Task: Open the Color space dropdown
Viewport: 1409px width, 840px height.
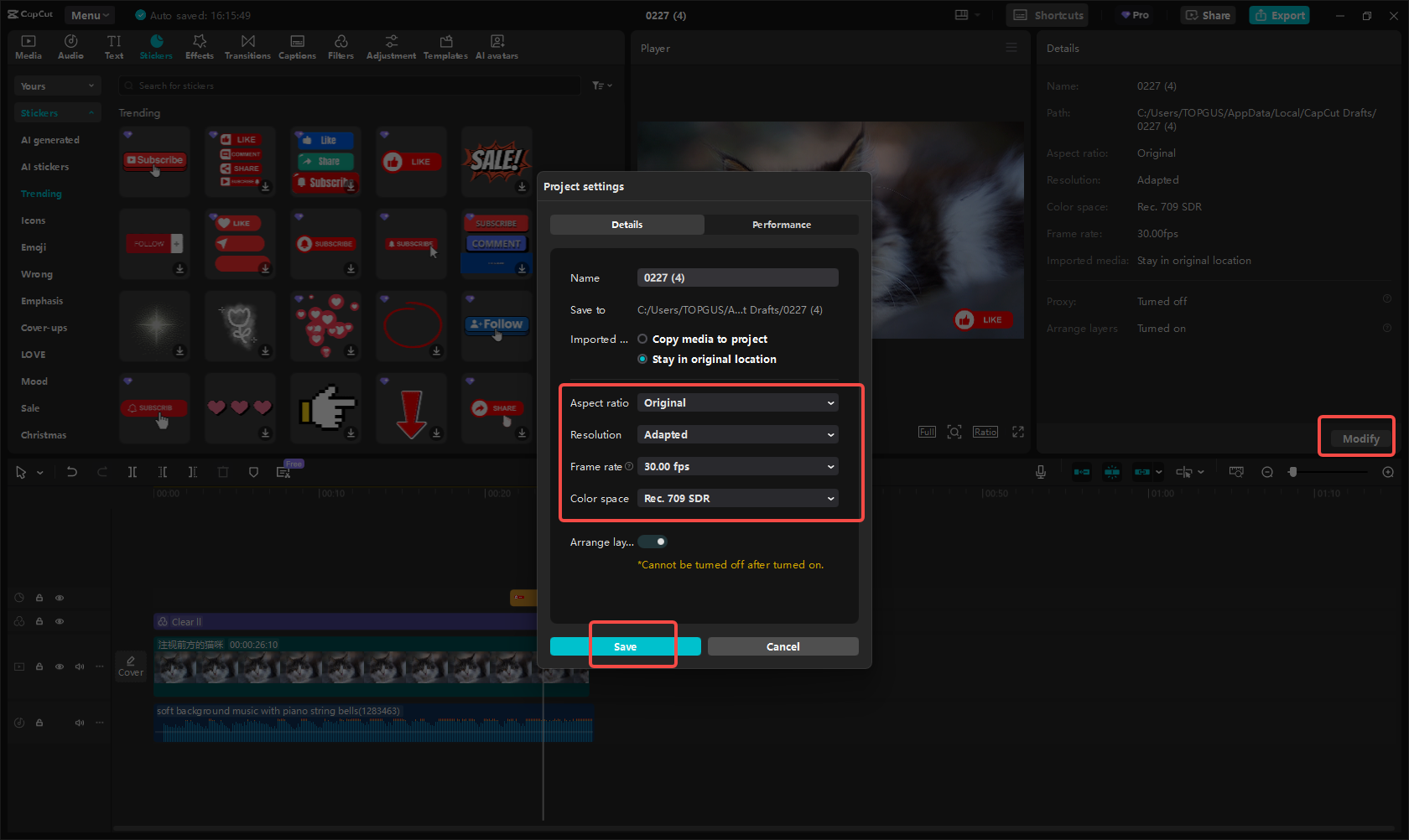Action: 737,498
